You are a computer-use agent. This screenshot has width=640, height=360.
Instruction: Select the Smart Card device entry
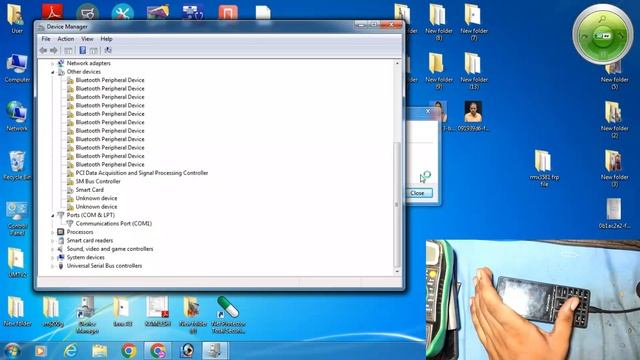89,190
